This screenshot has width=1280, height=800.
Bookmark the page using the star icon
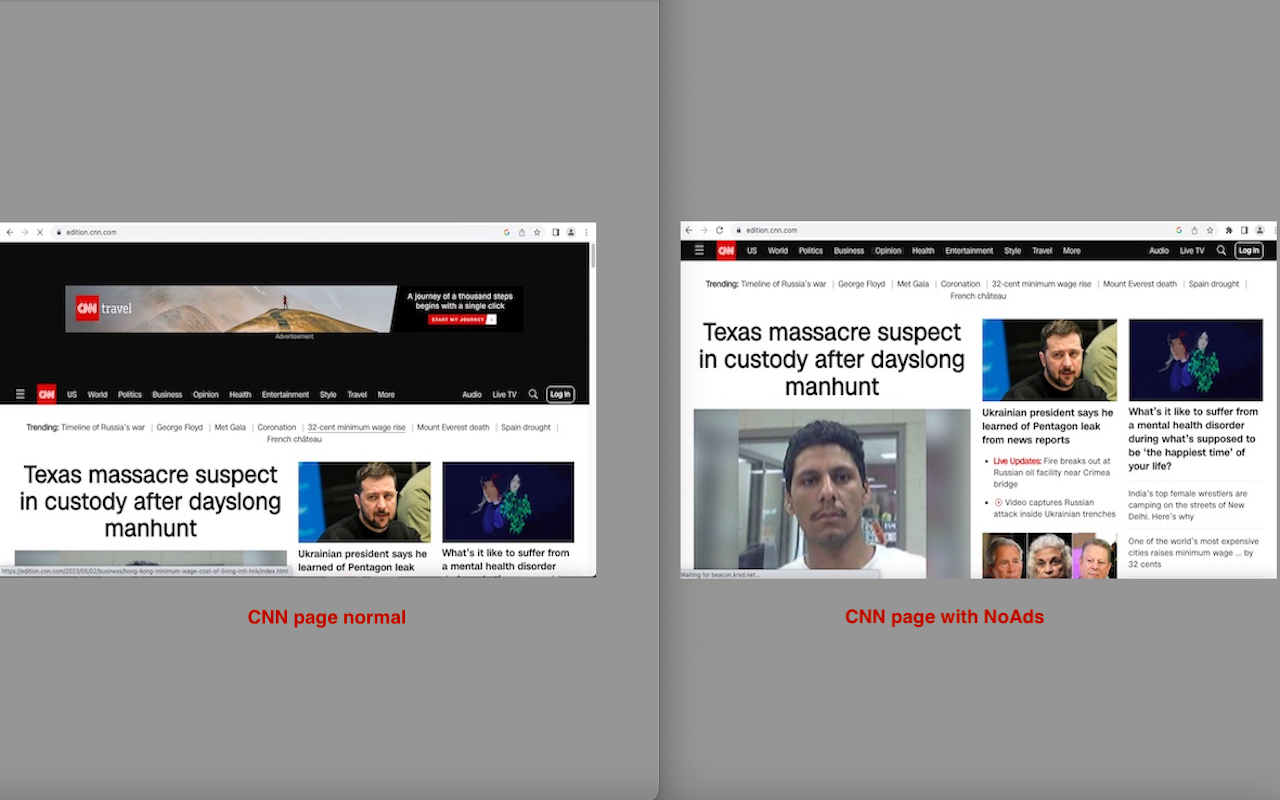click(1210, 229)
